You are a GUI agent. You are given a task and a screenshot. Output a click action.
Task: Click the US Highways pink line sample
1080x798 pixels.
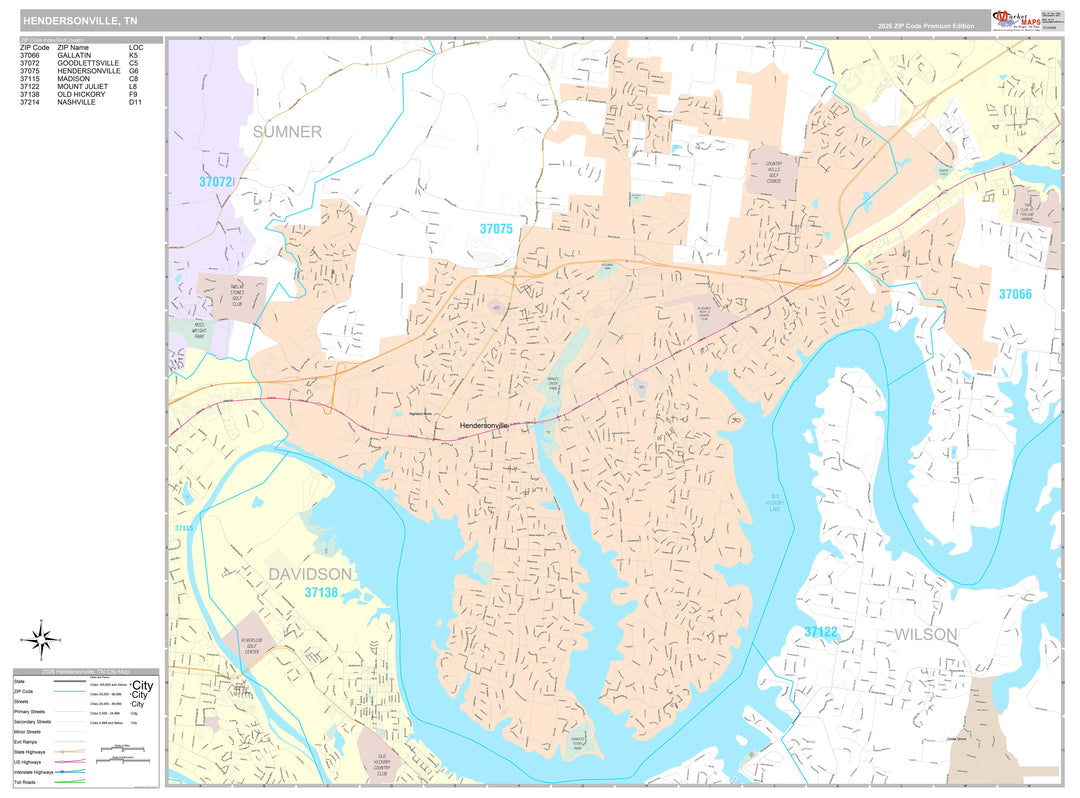click(x=70, y=762)
